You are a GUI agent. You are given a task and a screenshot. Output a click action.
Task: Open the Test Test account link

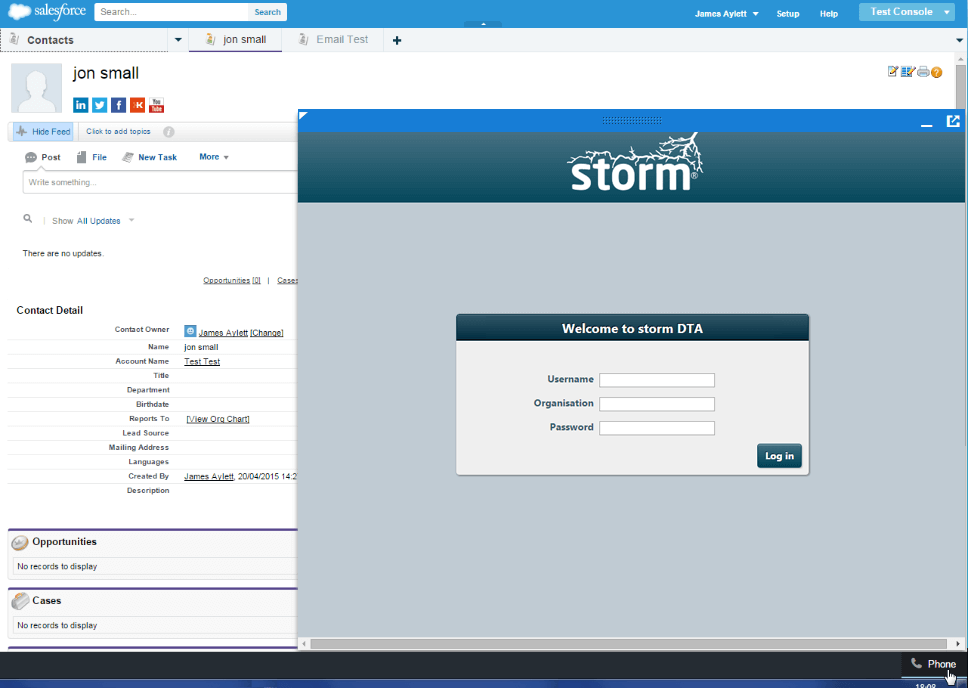(202, 361)
